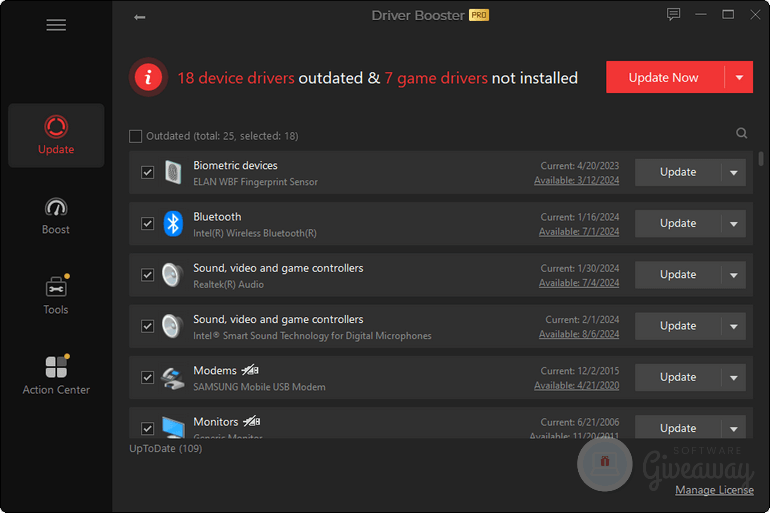Update the Monitors driver
Screen dimensions: 770x513
coord(678,428)
